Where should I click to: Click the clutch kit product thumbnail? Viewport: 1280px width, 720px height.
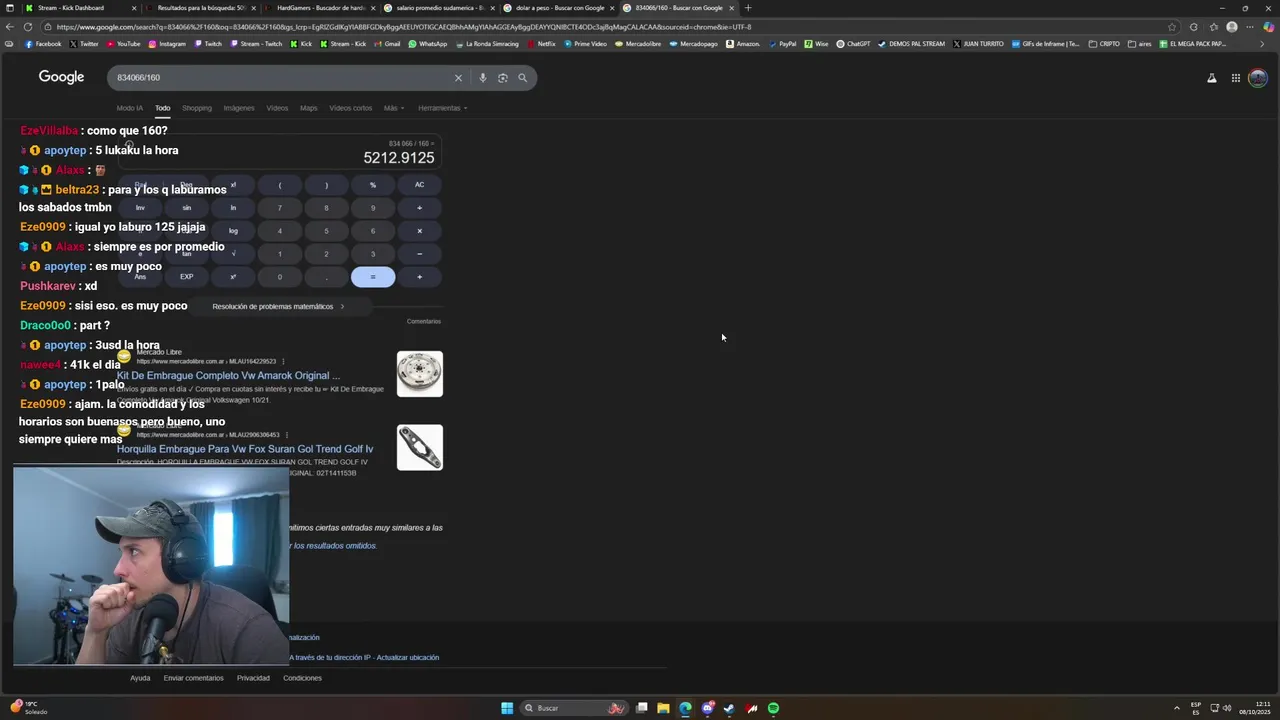click(420, 374)
